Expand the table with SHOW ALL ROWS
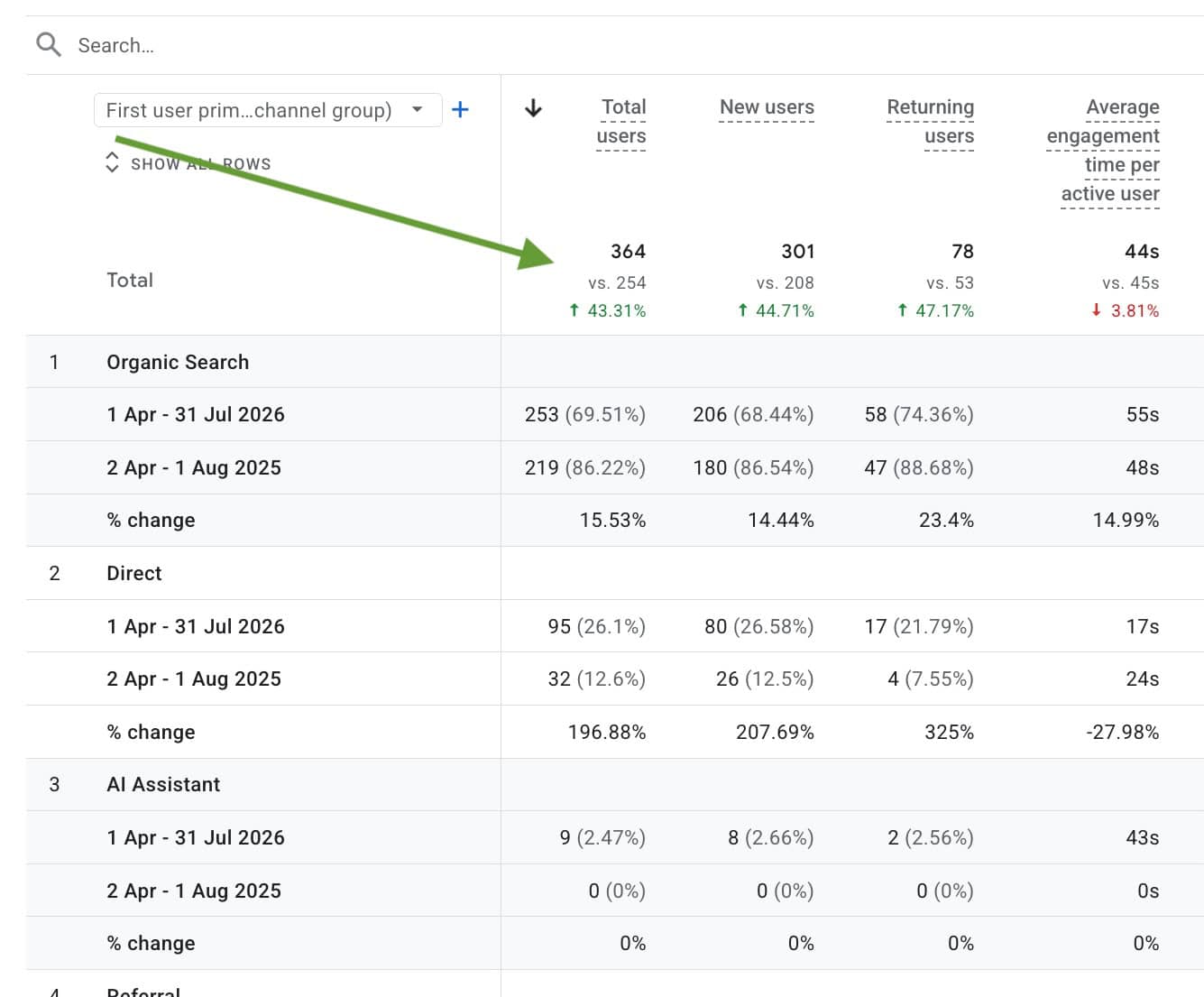1204x997 pixels. (188, 163)
